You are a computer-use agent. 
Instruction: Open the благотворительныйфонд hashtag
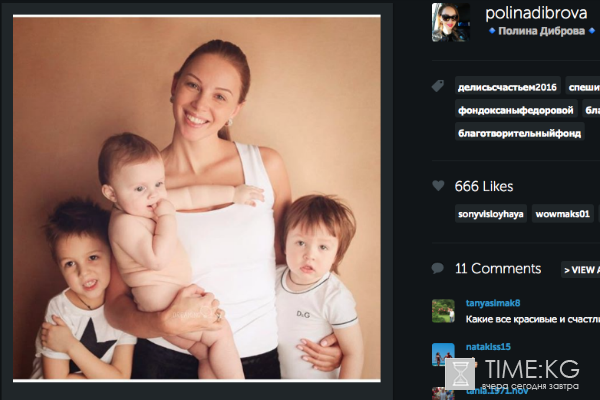(519, 133)
